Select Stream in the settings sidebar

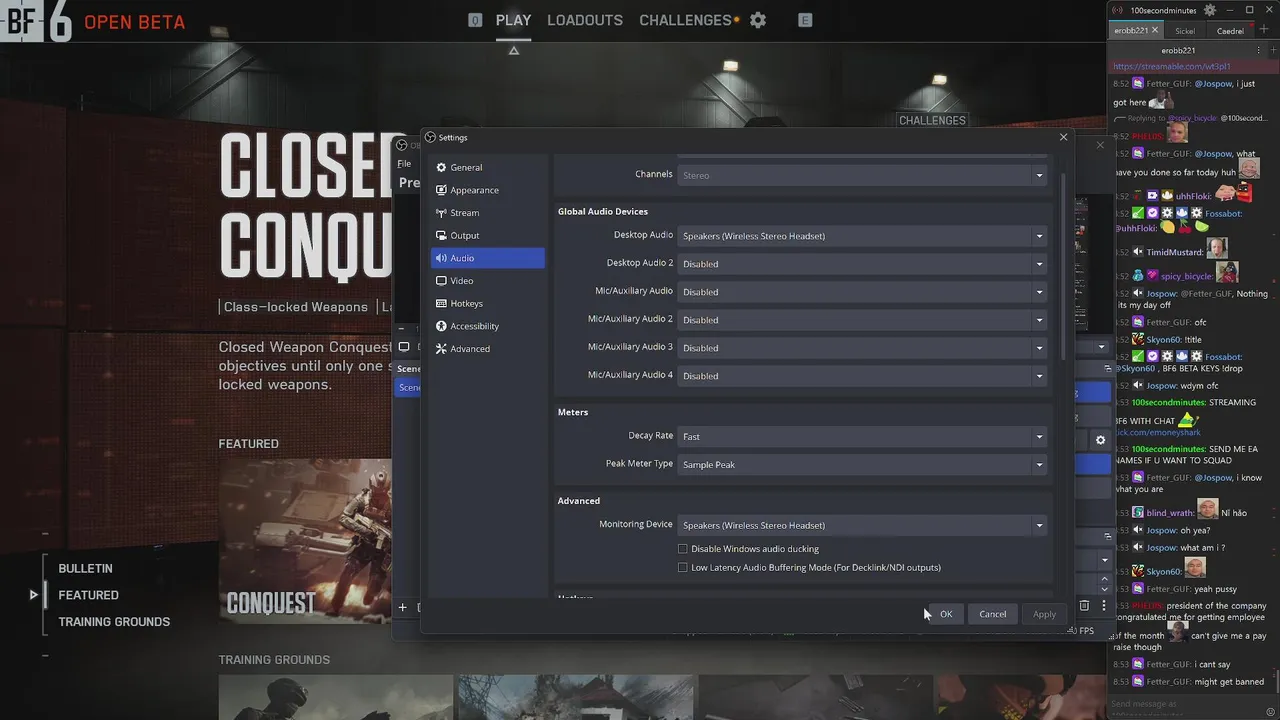point(487,213)
